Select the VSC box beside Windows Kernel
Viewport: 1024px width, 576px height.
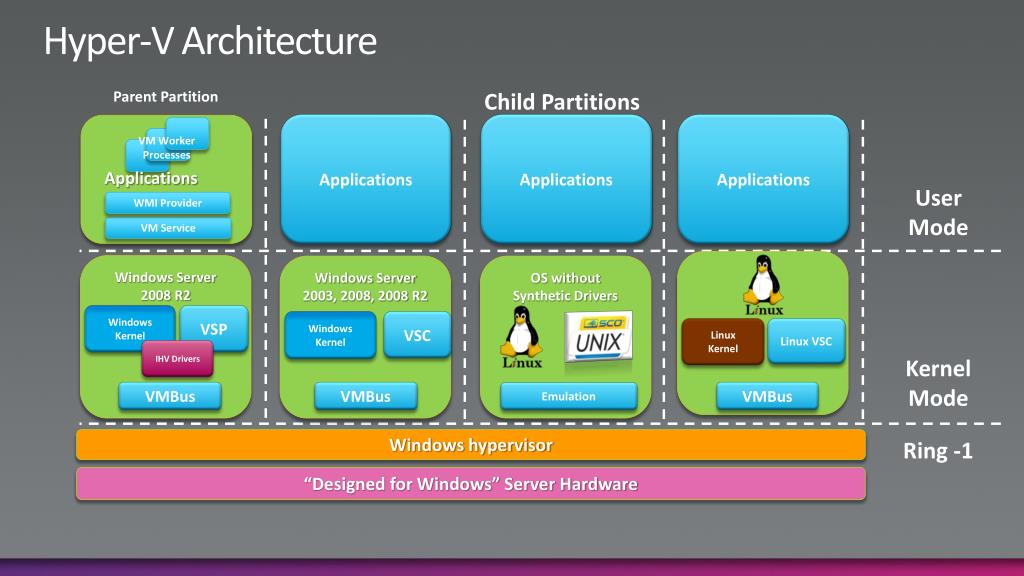[x=417, y=335]
